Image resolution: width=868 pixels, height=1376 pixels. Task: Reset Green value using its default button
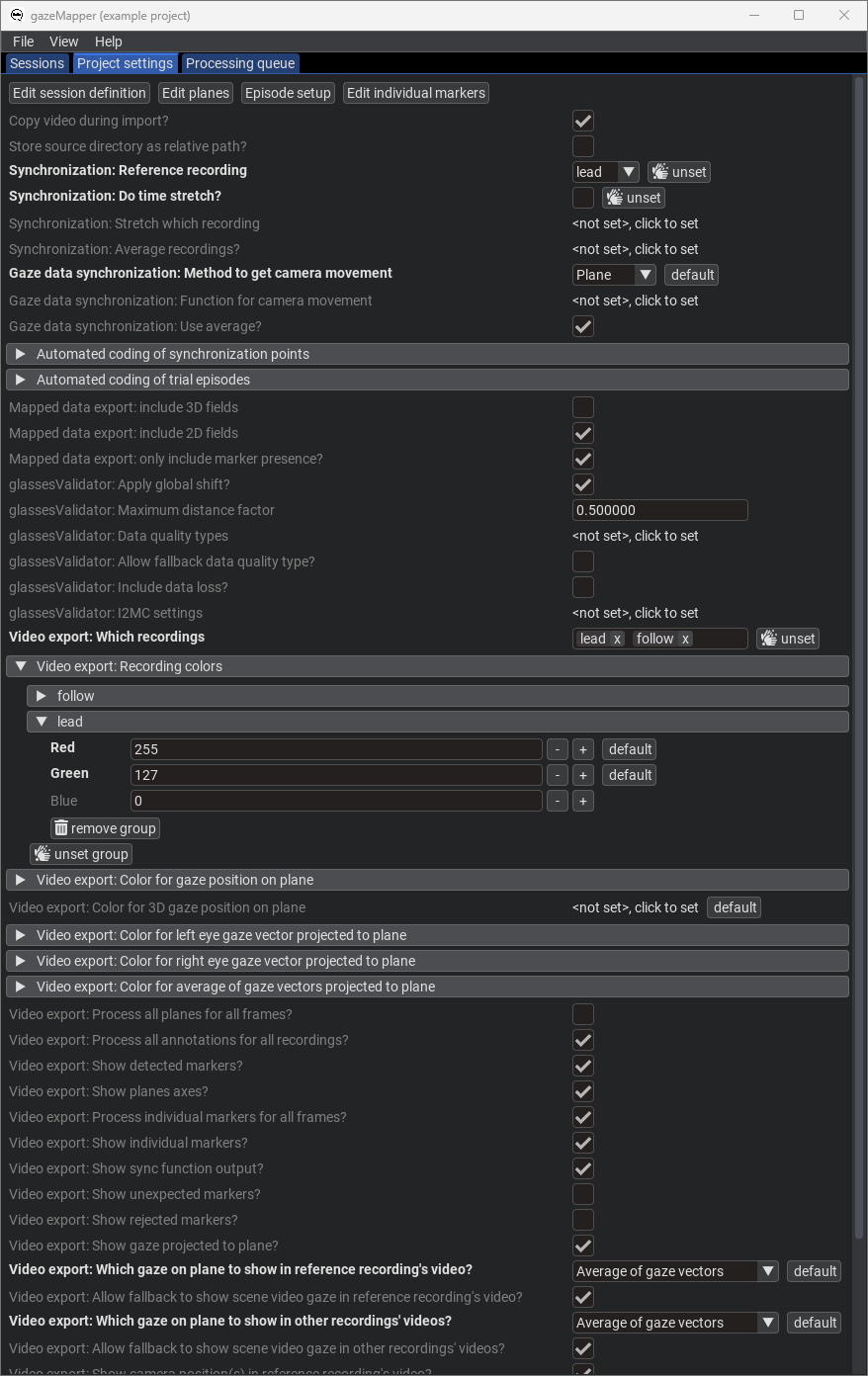[630, 775]
